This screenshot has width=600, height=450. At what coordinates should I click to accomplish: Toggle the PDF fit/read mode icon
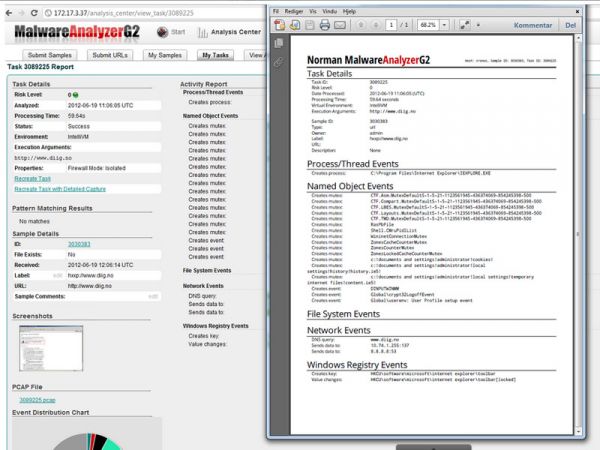click(465, 25)
